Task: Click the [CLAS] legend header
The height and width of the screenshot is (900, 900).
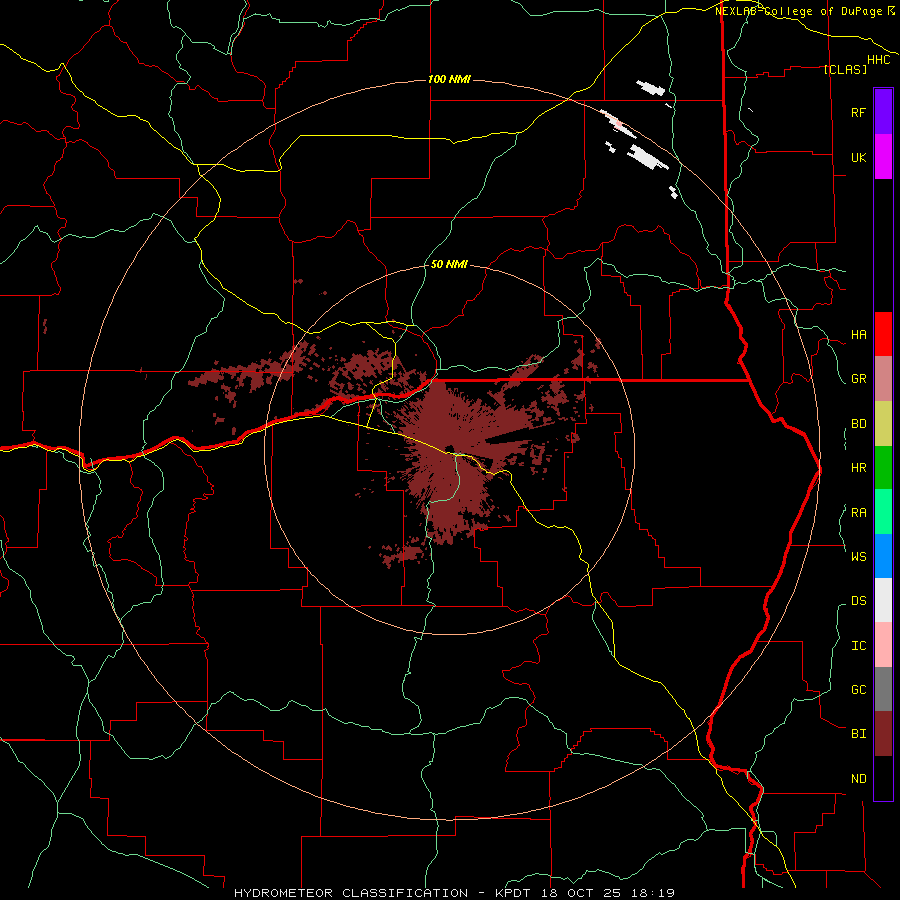Action: [x=845, y=69]
